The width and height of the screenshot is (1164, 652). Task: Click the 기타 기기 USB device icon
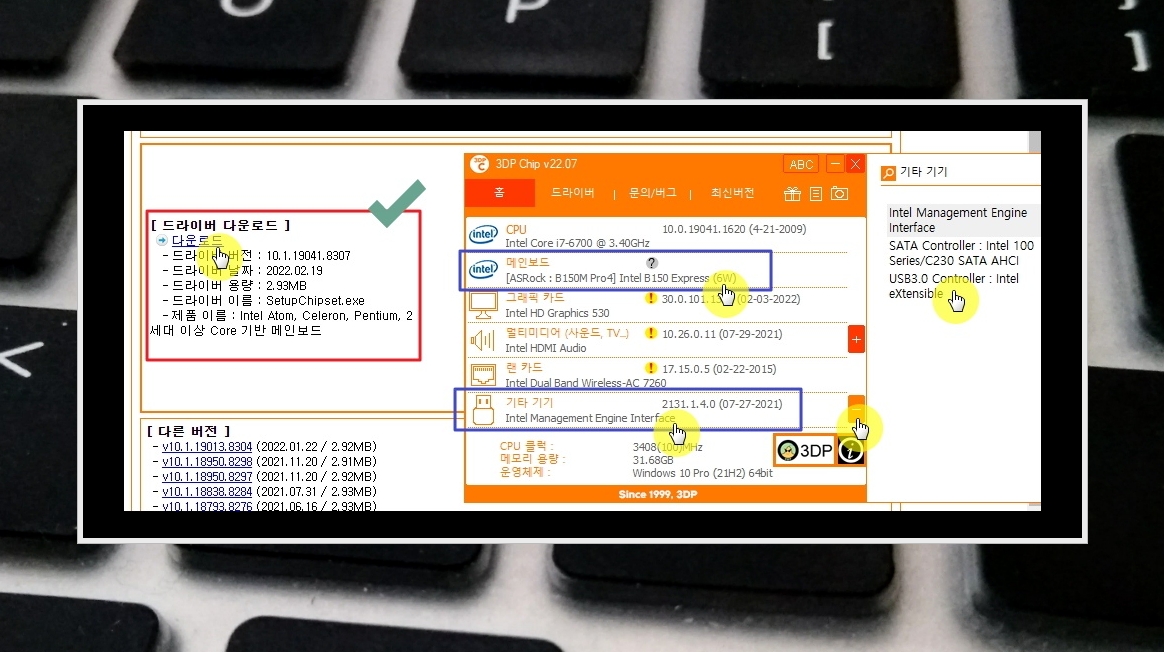[483, 409]
